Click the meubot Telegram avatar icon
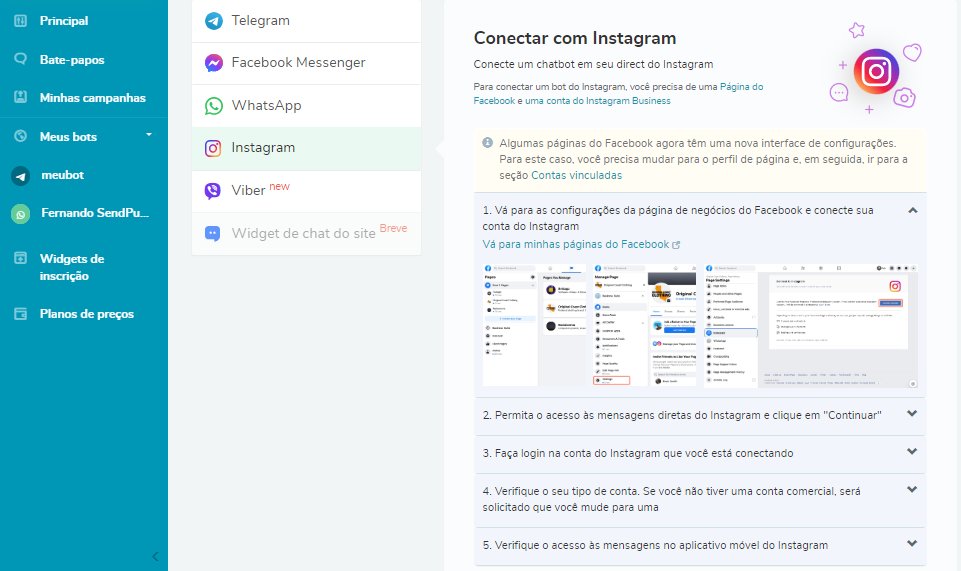 click(21, 176)
